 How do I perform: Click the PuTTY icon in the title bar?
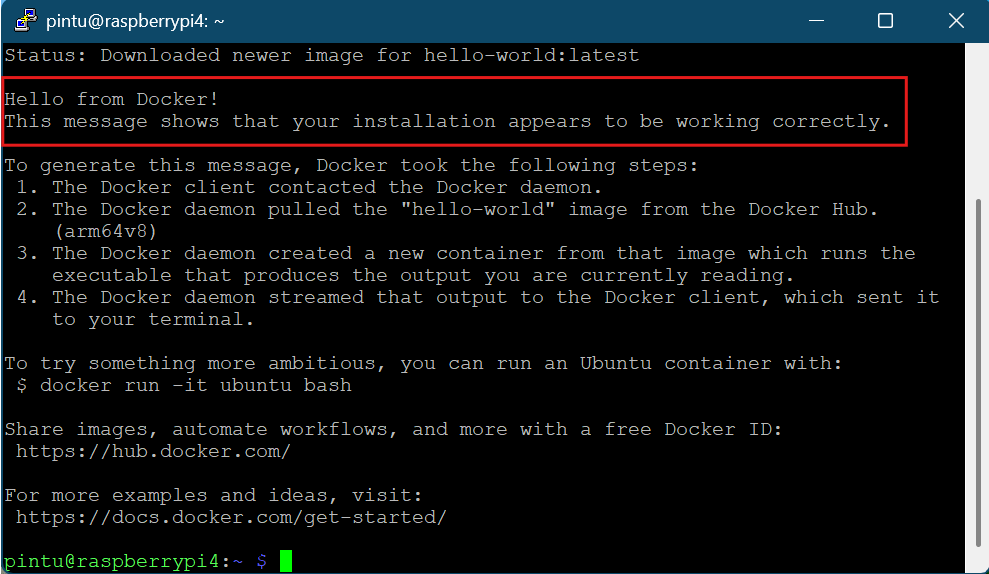point(25,20)
